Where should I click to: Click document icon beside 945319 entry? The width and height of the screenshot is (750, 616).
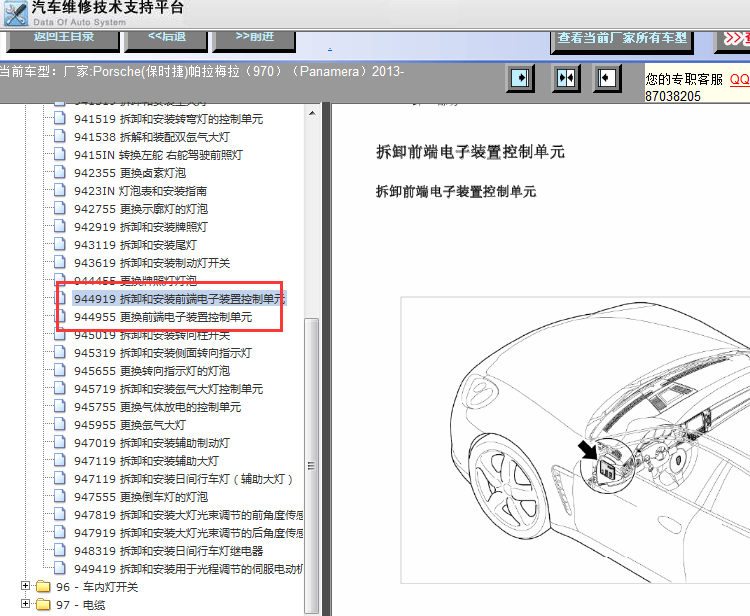60,352
